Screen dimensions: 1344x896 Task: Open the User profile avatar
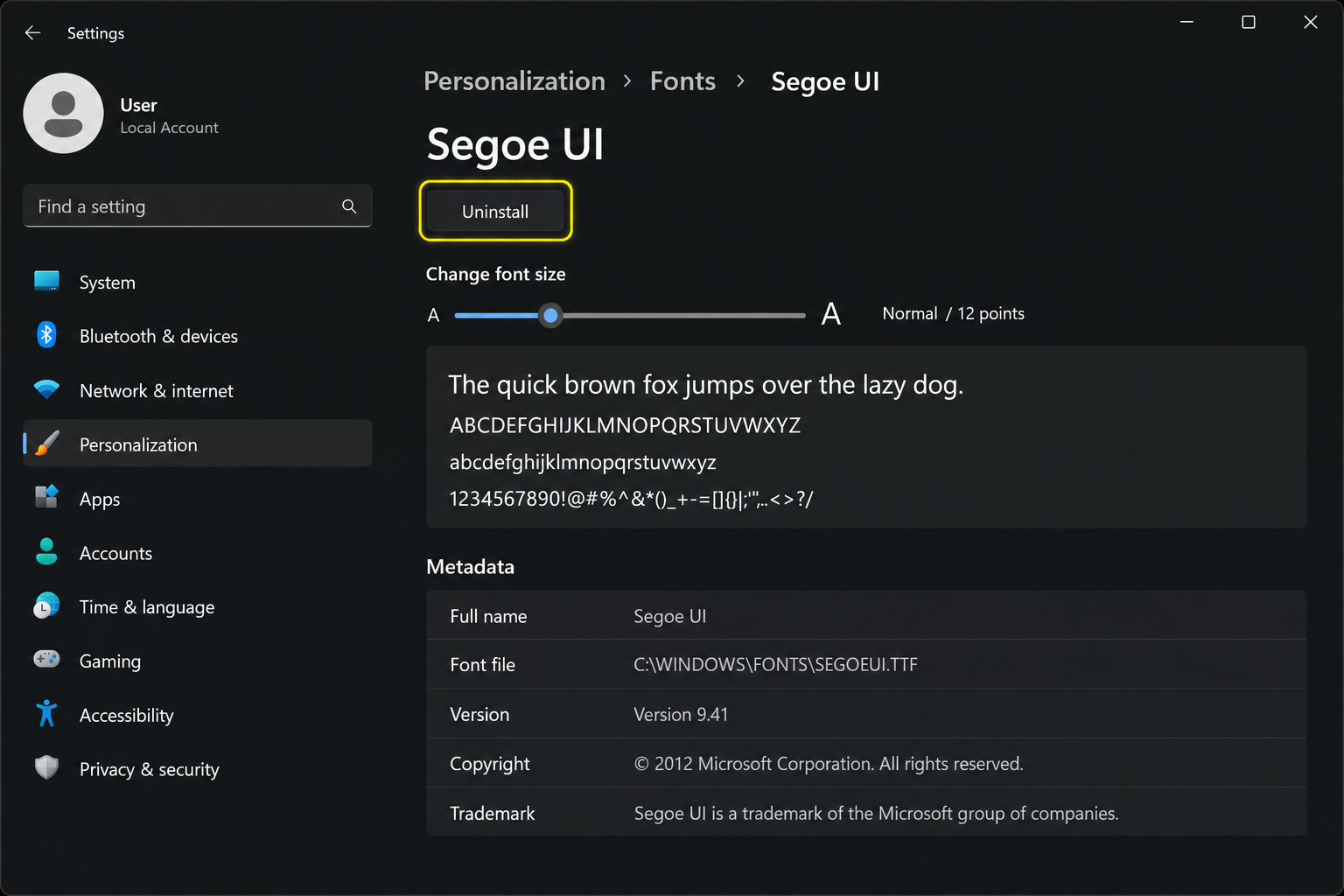[x=63, y=113]
